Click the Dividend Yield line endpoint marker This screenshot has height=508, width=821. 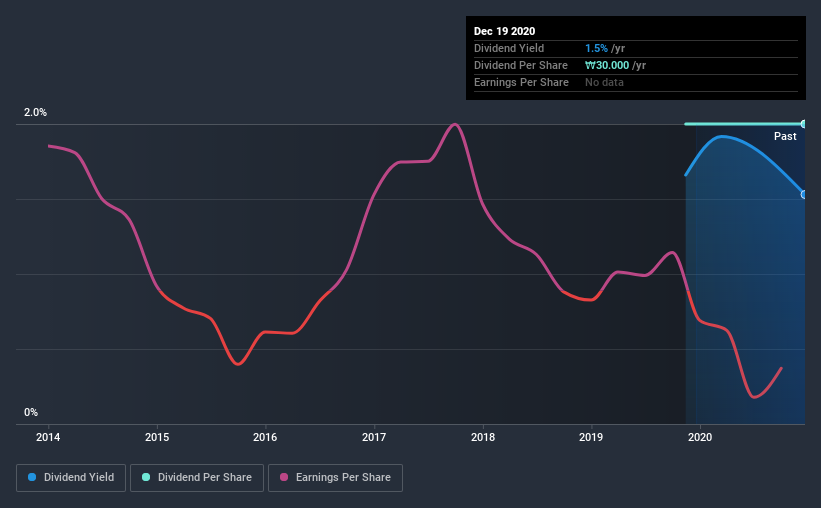pyautogui.click(x=803, y=194)
